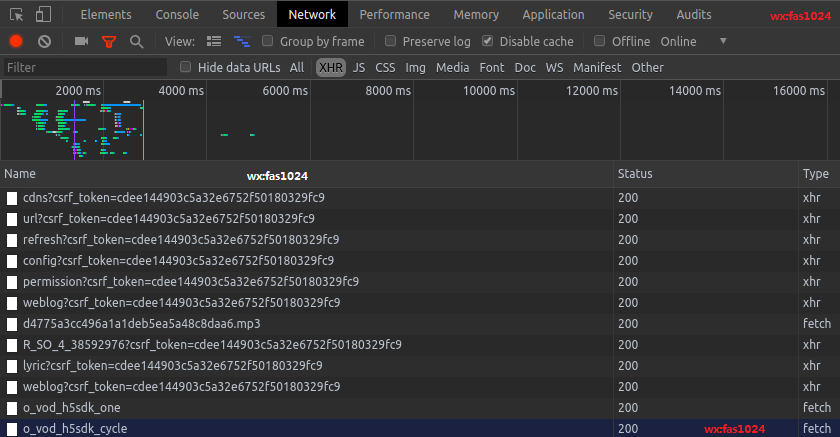The width and height of the screenshot is (840, 437).
Task: Clear the network log
Action: click(44, 41)
